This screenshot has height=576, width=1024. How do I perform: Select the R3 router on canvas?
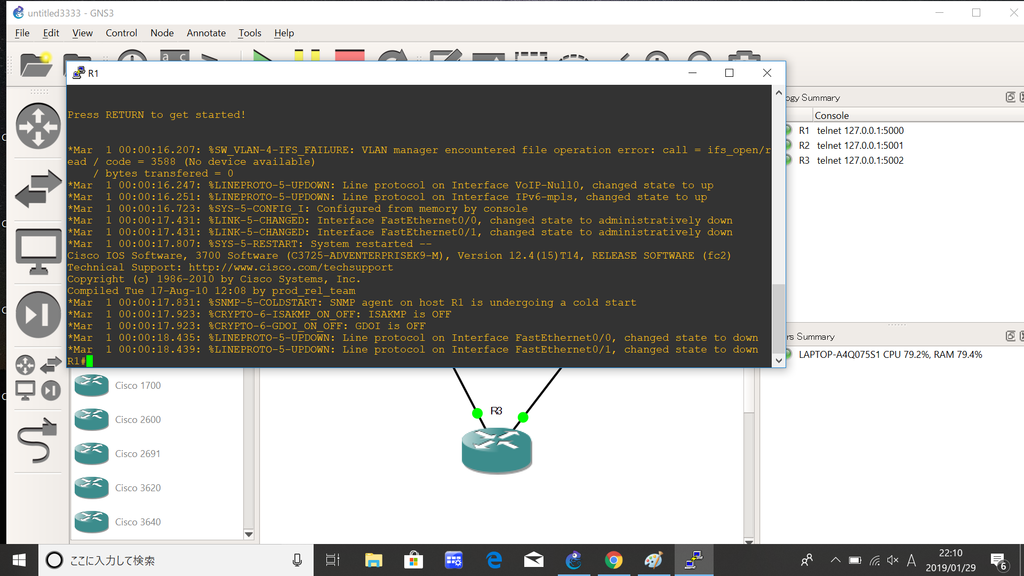(x=496, y=450)
